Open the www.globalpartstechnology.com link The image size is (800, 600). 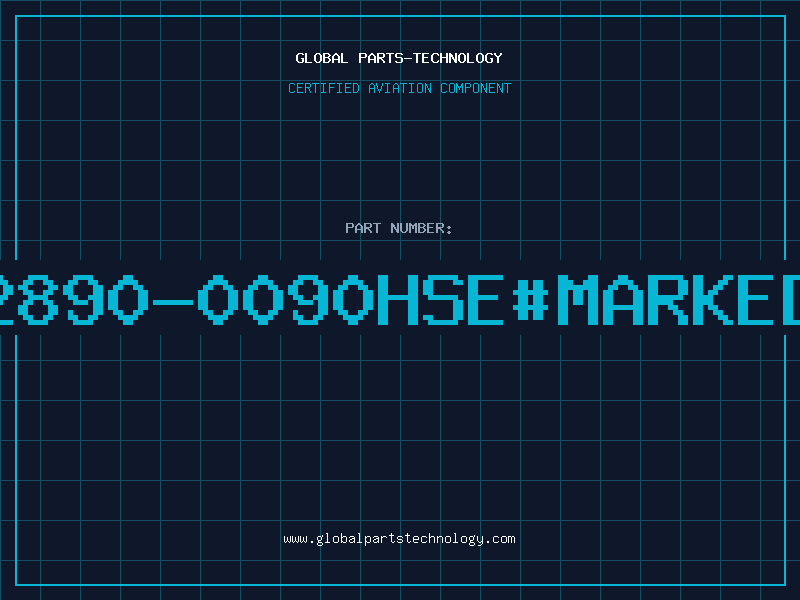pos(399,539)
